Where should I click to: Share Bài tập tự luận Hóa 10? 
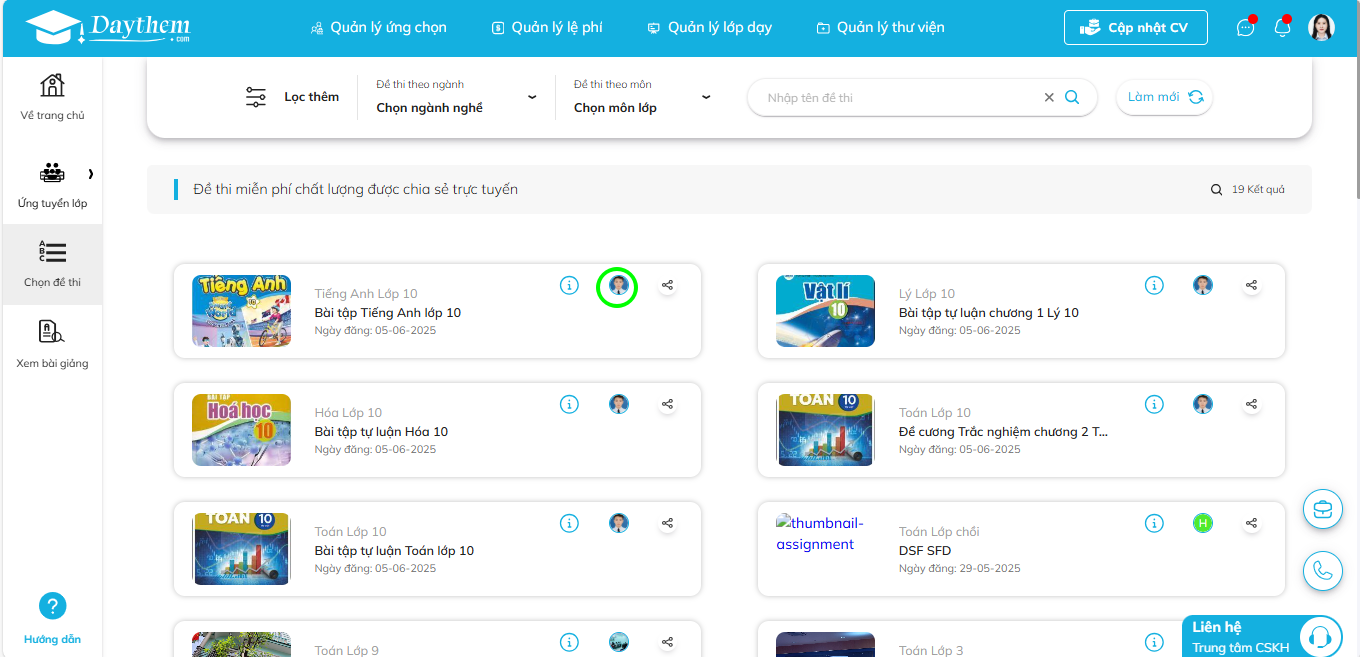667,405
